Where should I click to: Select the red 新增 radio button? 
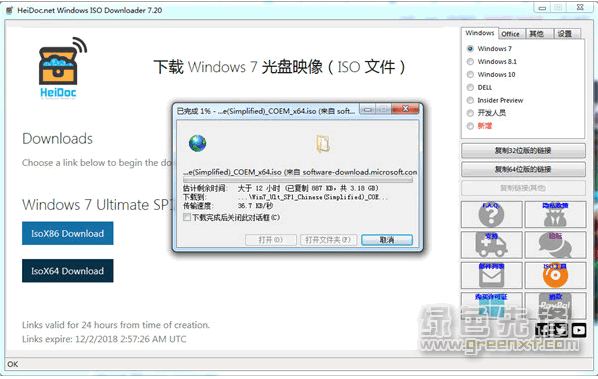(x=470, y=126)
